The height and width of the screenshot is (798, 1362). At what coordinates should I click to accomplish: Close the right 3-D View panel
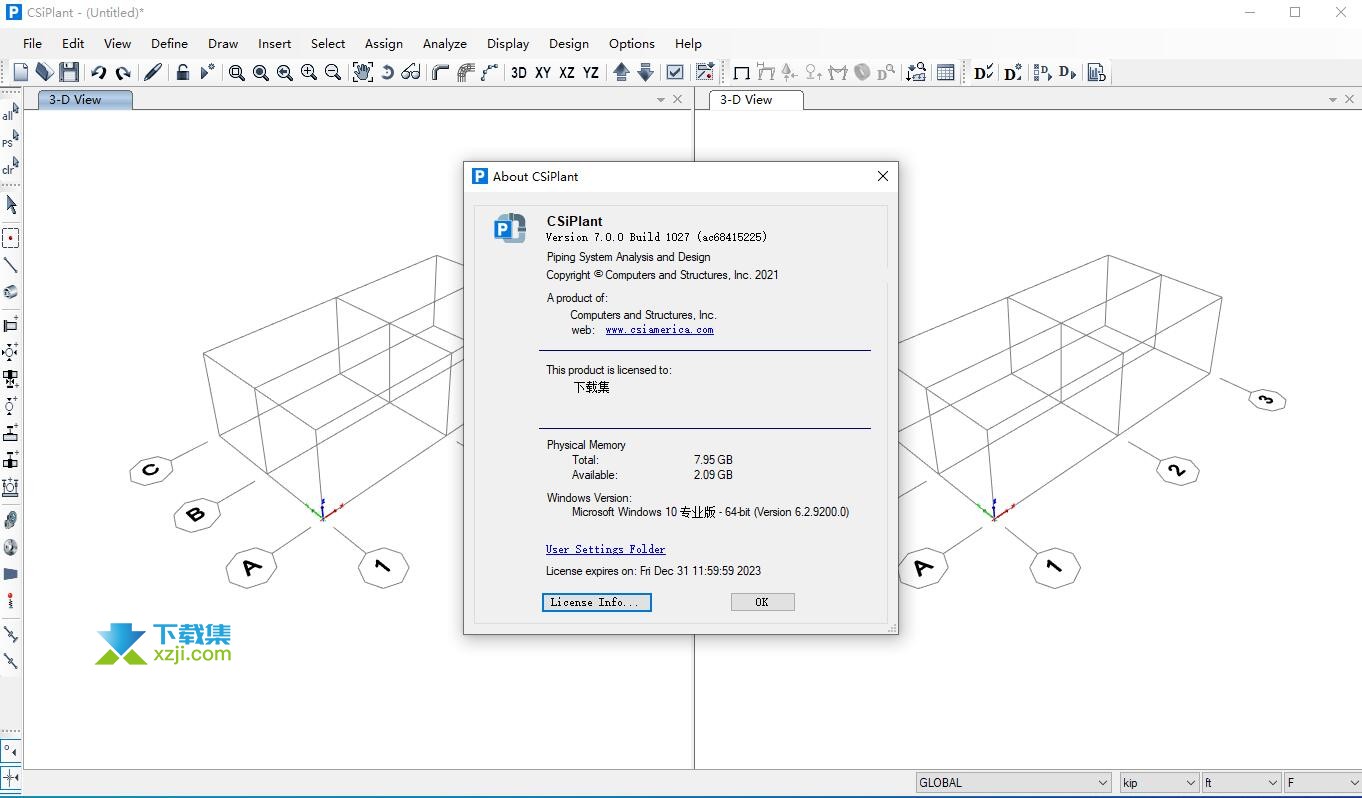pos(1350,99)
